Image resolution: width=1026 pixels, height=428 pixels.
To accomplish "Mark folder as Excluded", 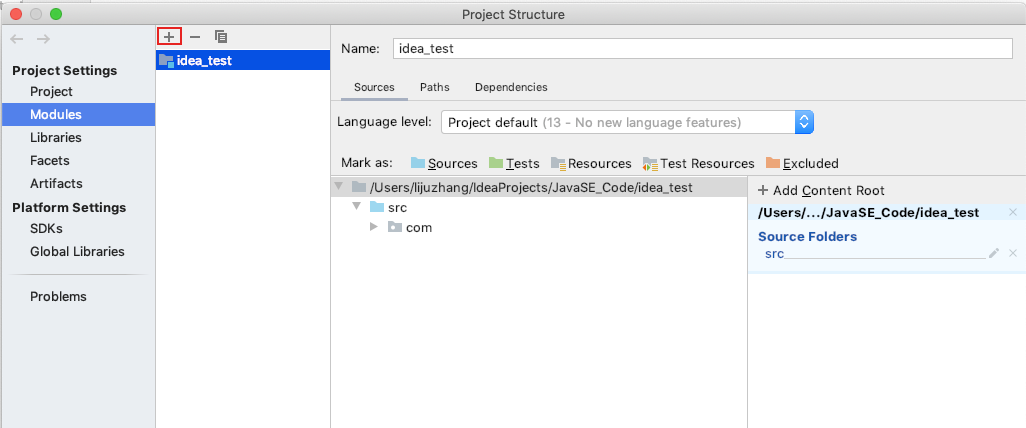I will click(x=802, y=163).
